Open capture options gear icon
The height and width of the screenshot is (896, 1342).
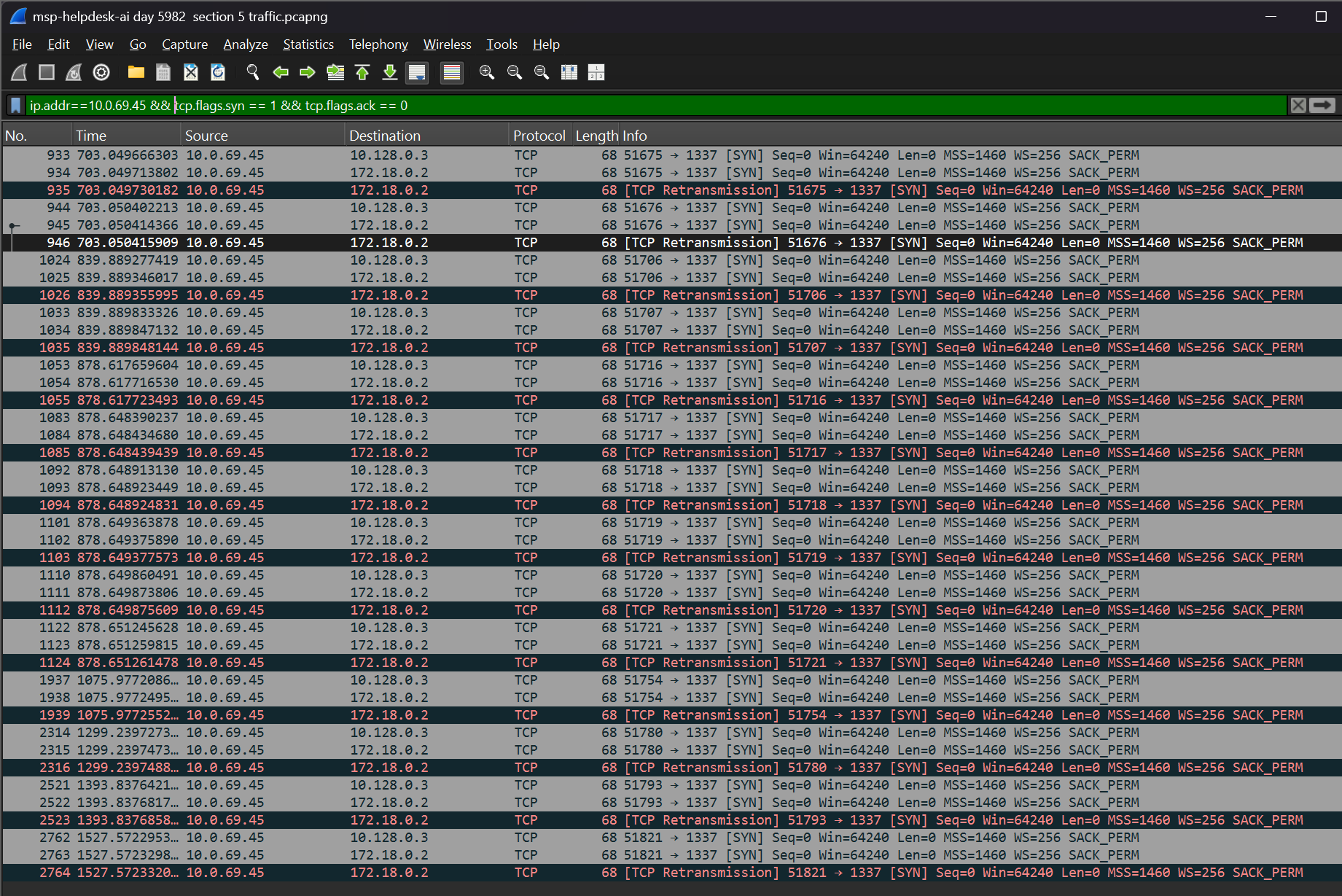[x=101, y=72]
